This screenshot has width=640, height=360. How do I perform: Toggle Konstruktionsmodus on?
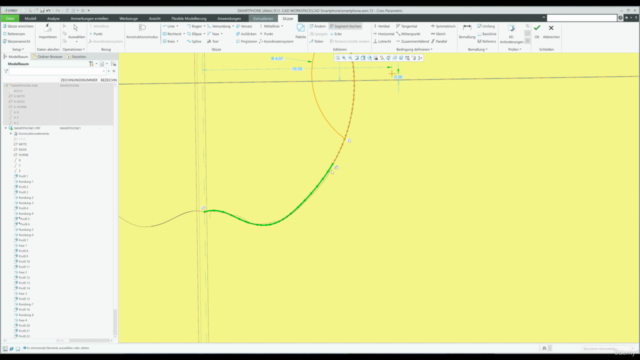[142, 31]
